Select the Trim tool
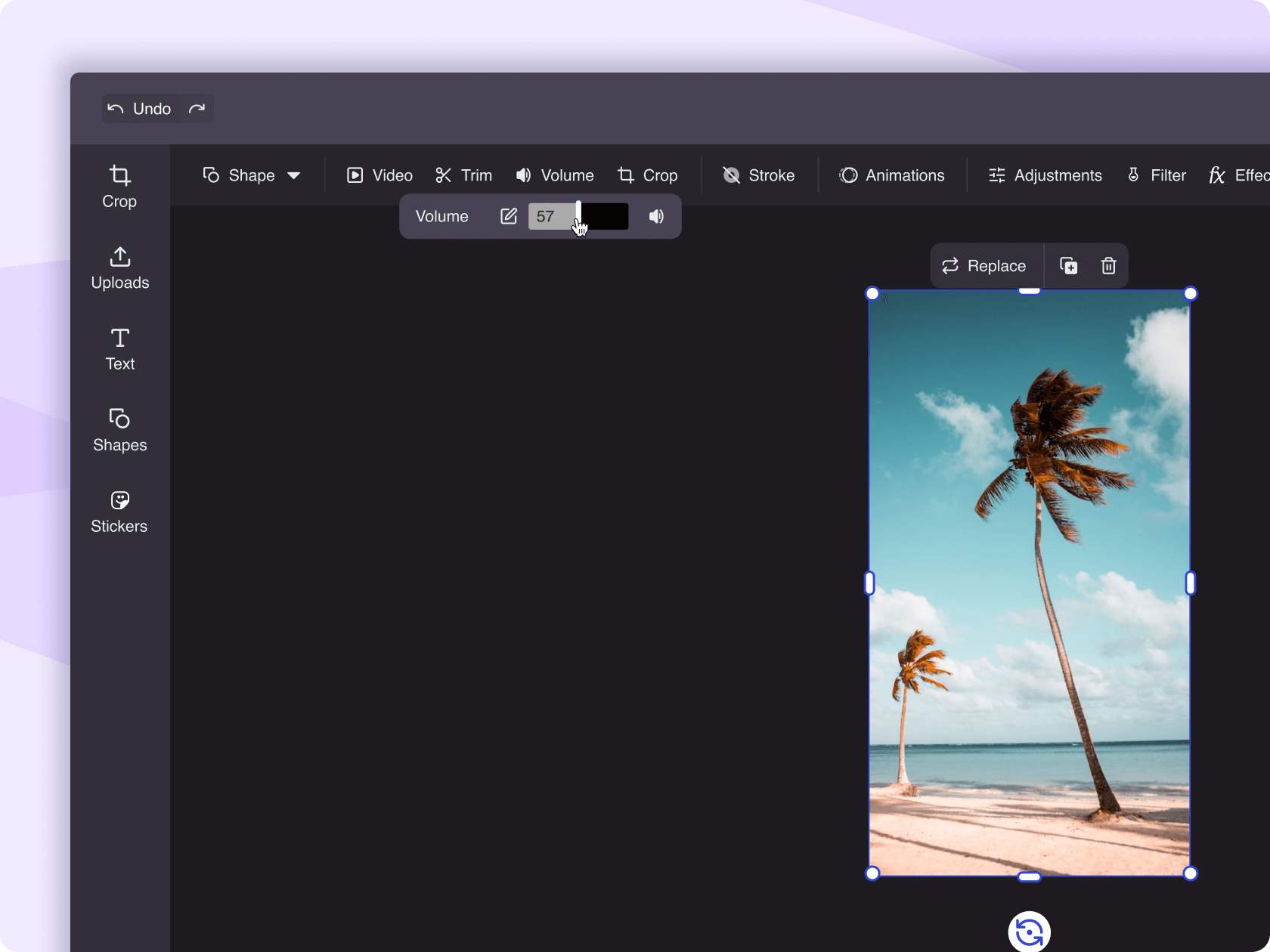Image resolution: width=1270 pixels, height=952 pixels. pos(463,175)
